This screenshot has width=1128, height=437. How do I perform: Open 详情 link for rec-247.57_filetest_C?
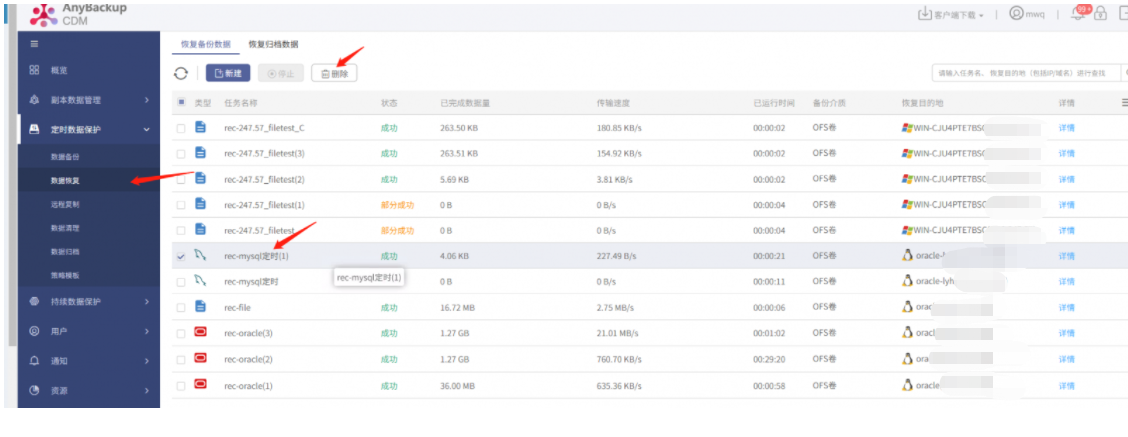click(x=1066, y=128)
